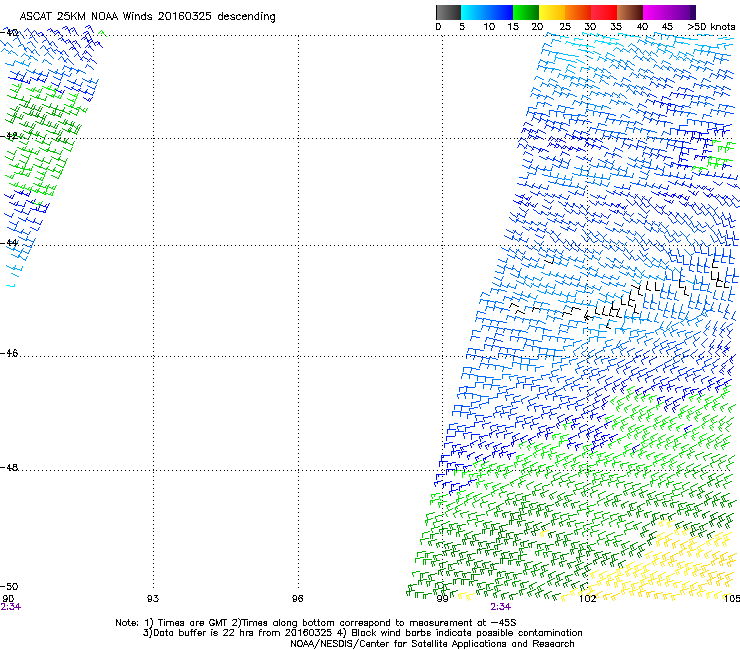Click the 'Data buffer is 22 hrs' note line
This screenshot has height=650, width=740.
(x=362, y=633)
